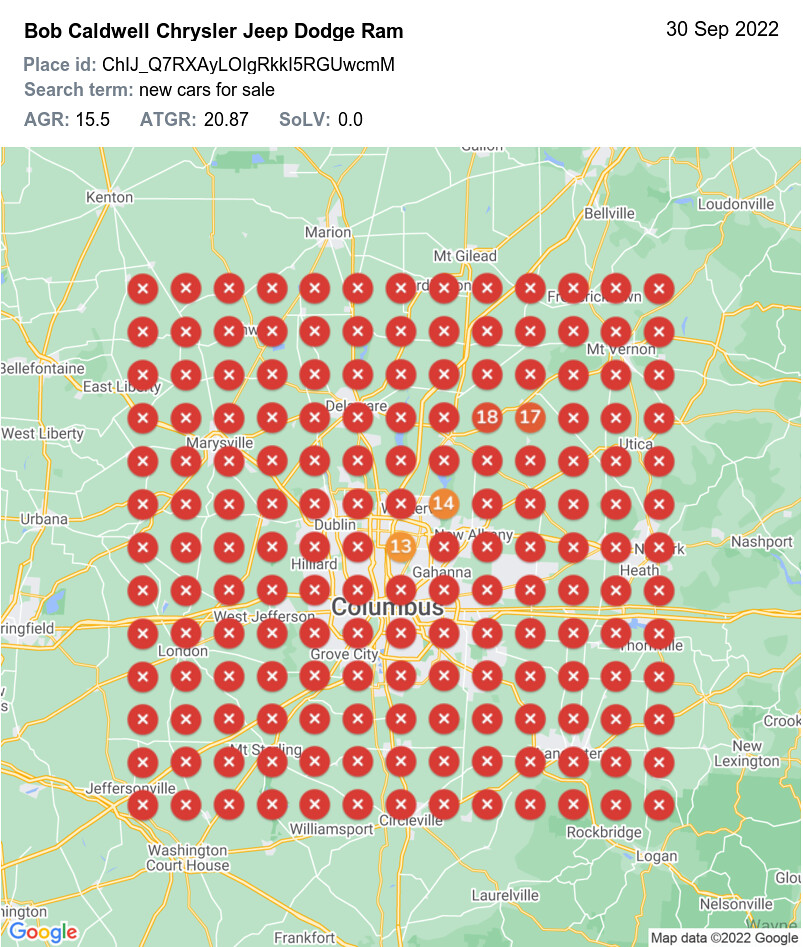803x947 pixels.
Task: Click the Nelsonville map label
Action: tap(737, 904)
